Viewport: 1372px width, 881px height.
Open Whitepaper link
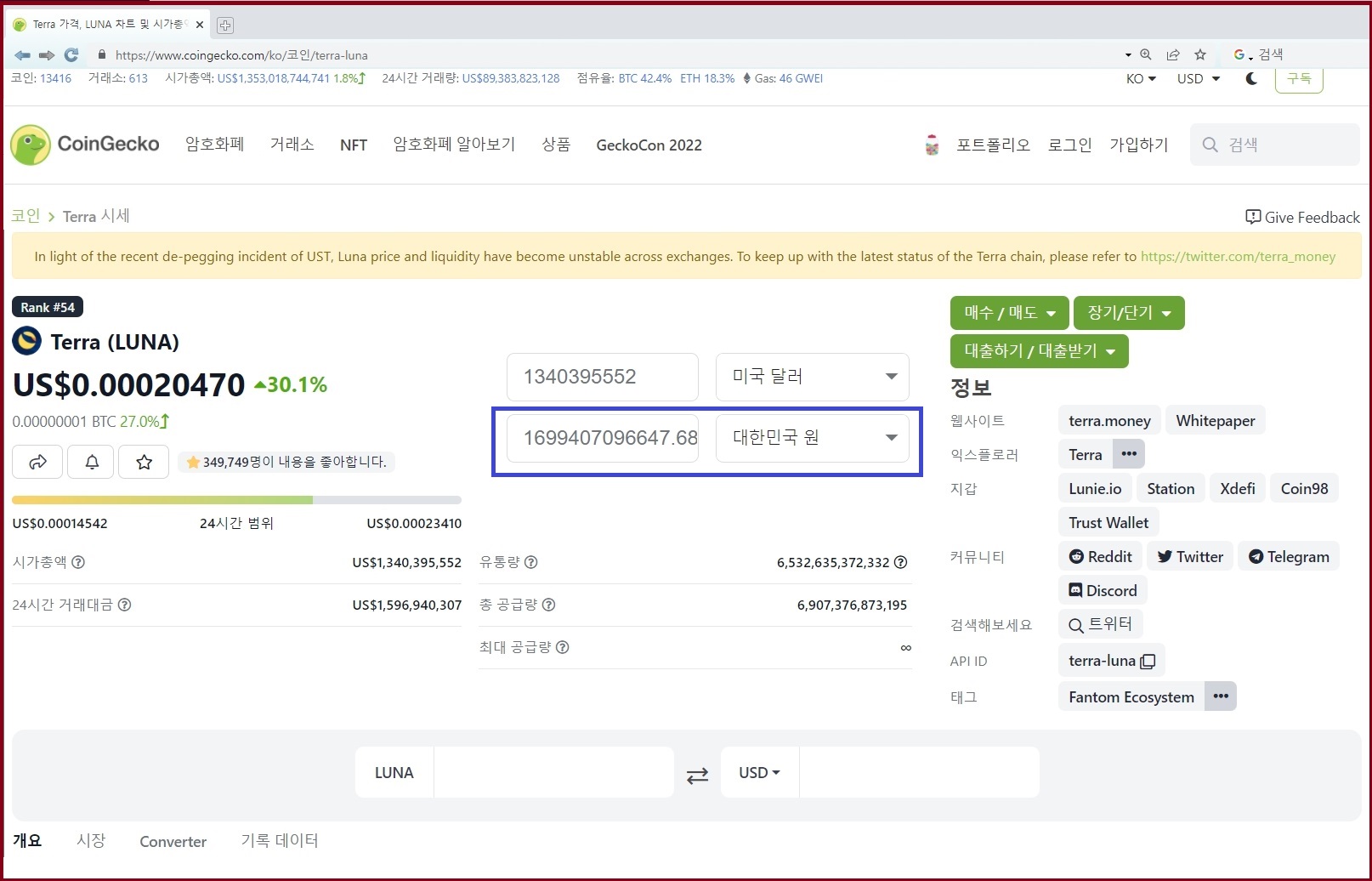point(1216,421)
